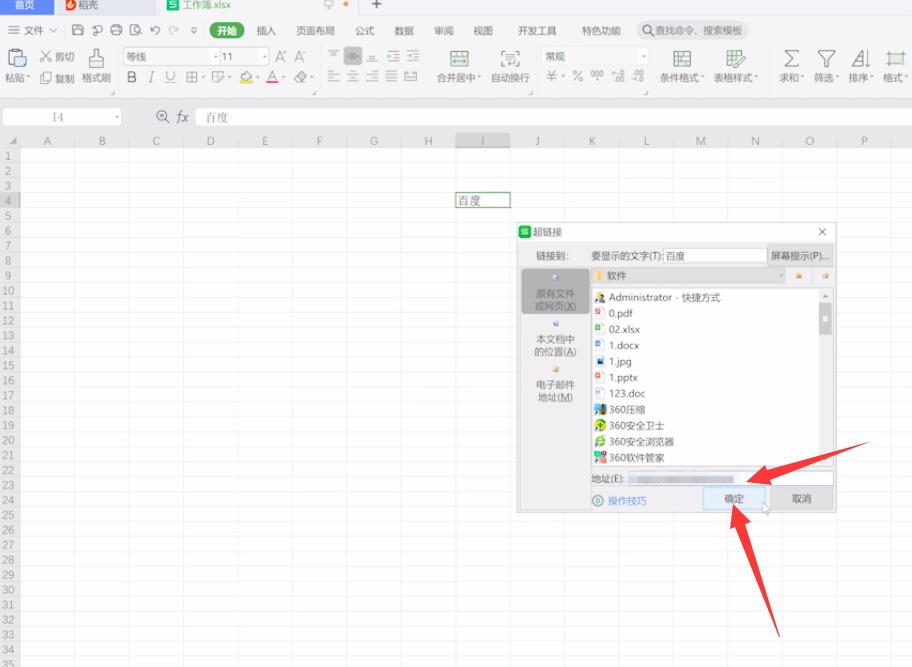Click the insert function fx icon
The image size is (912, 667).
(183, 117)
